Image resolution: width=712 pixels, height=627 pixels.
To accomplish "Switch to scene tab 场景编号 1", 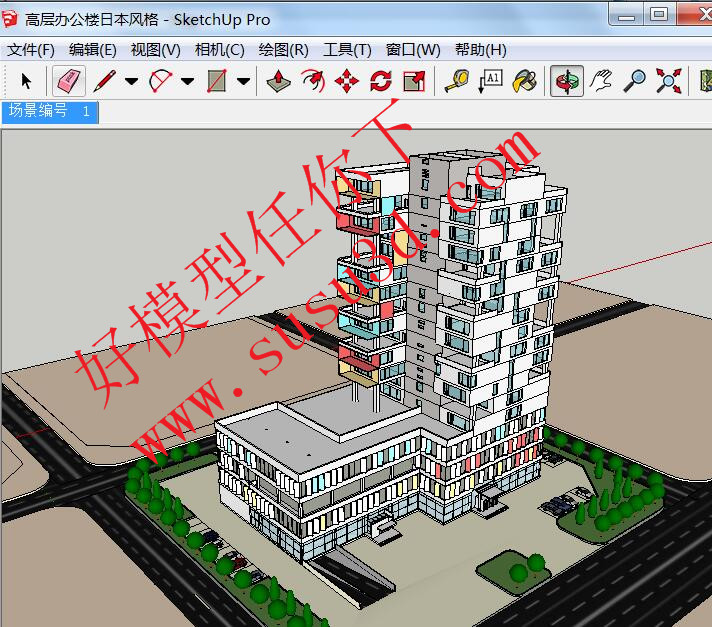I will point(50,112).
